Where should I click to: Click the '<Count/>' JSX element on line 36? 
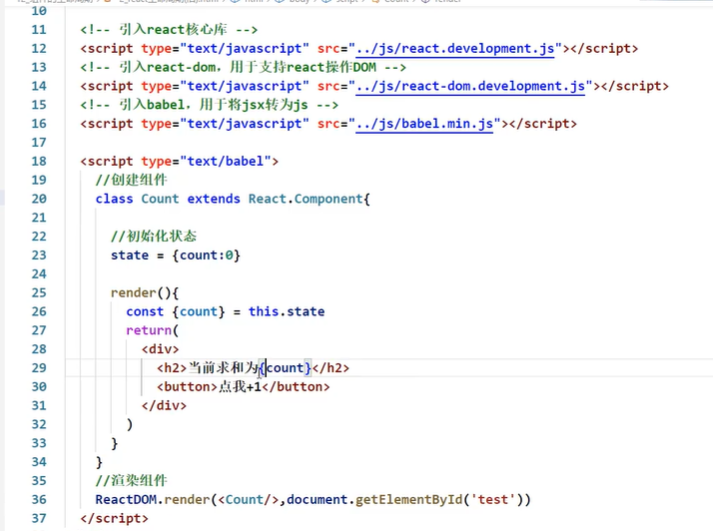click(x=248, y=500)
